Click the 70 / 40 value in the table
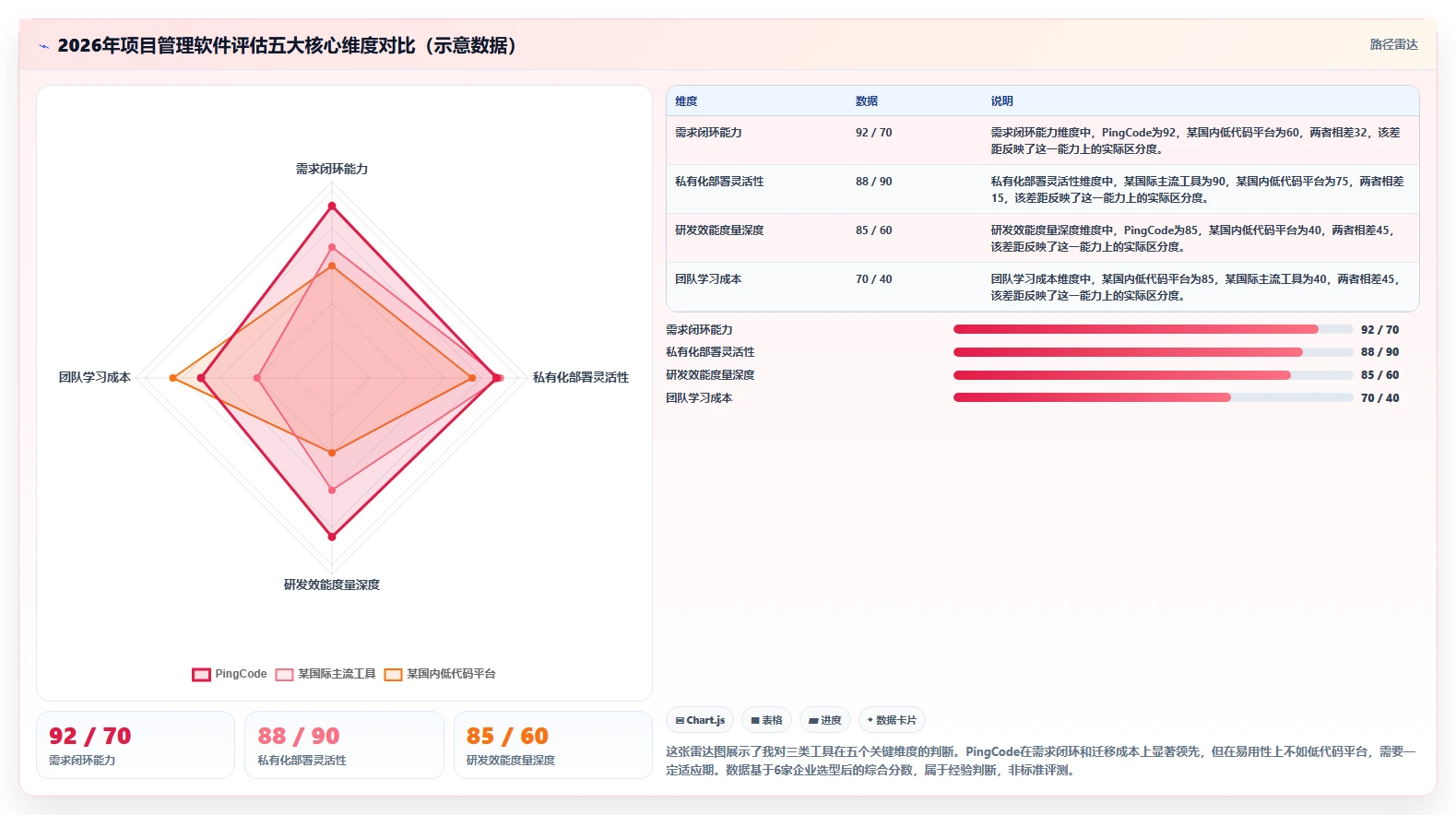Image resolution: width=1456 pixels, height=815 pixels. 874,279
